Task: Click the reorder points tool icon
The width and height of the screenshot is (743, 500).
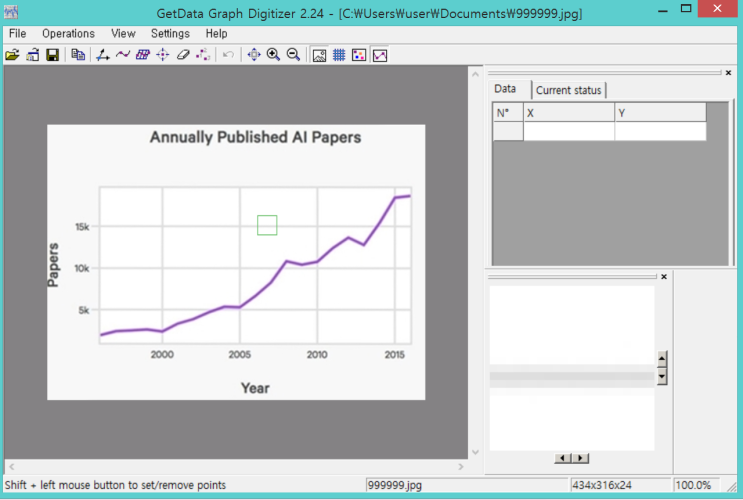Action: (x=203, y=55)
